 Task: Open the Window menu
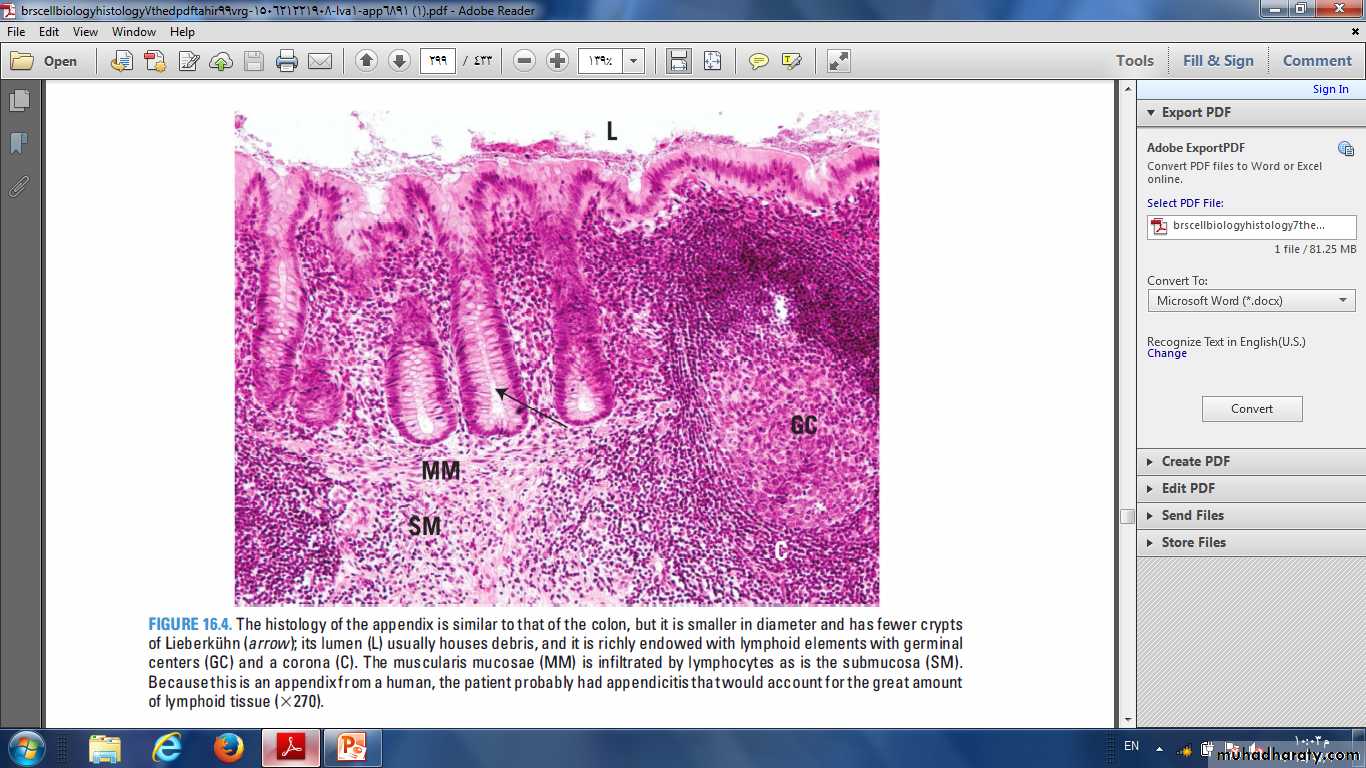pyautogui.click(x=134, y=32)
